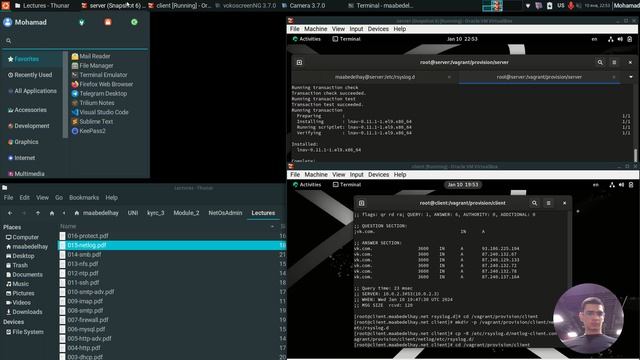Launch File Manager from the application menu
This screenshot has height=360, width=640.
(x=93, y=66)
